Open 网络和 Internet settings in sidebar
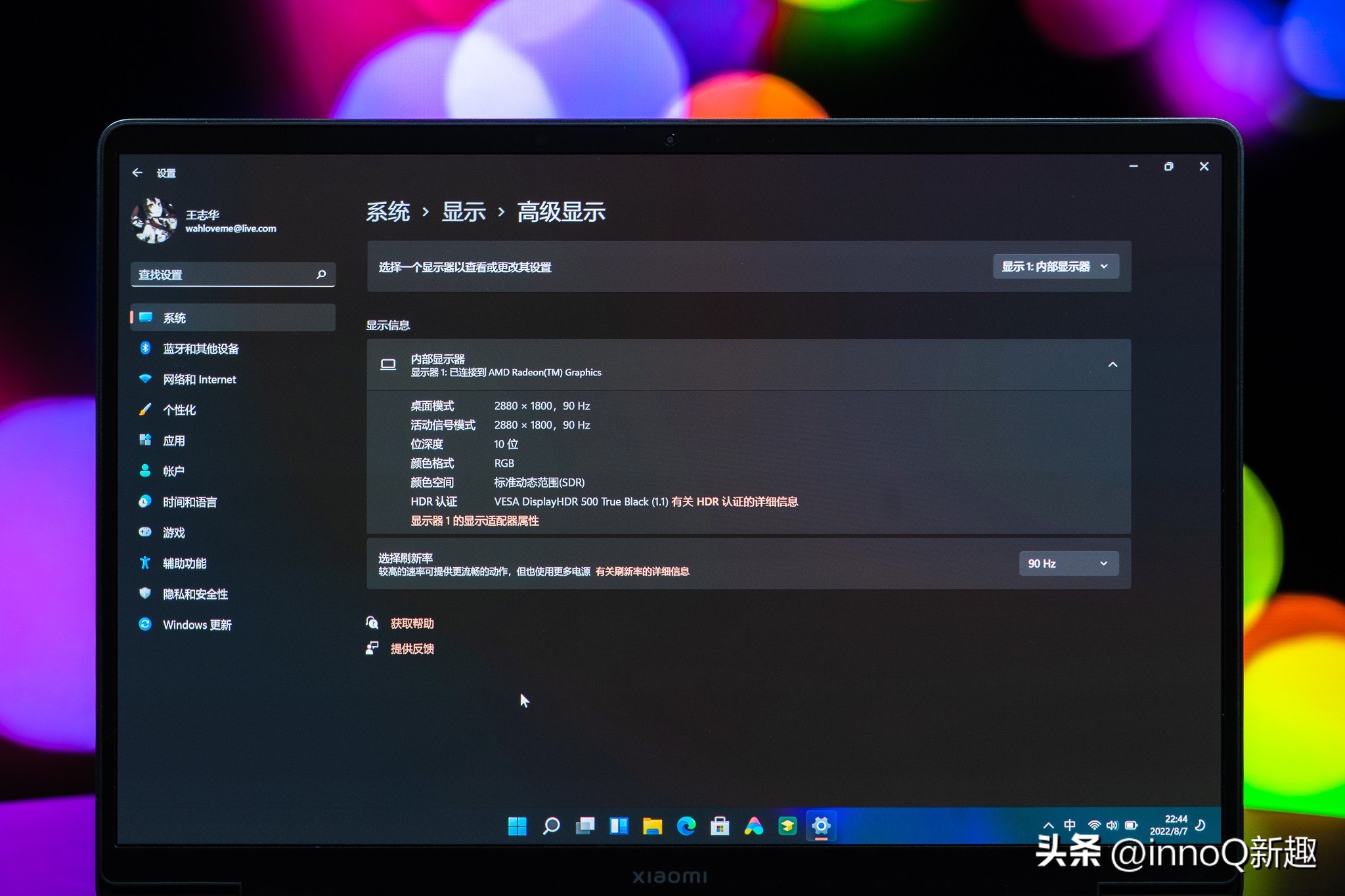 (199, 379)
